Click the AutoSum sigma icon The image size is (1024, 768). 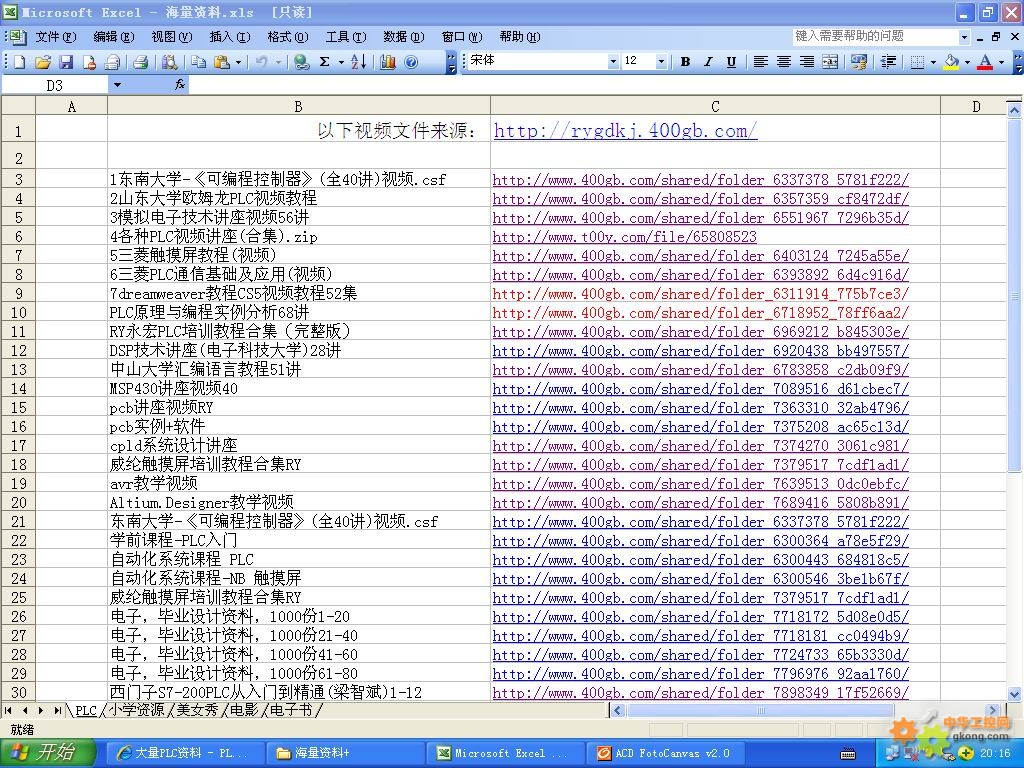(x=325, y=62)
